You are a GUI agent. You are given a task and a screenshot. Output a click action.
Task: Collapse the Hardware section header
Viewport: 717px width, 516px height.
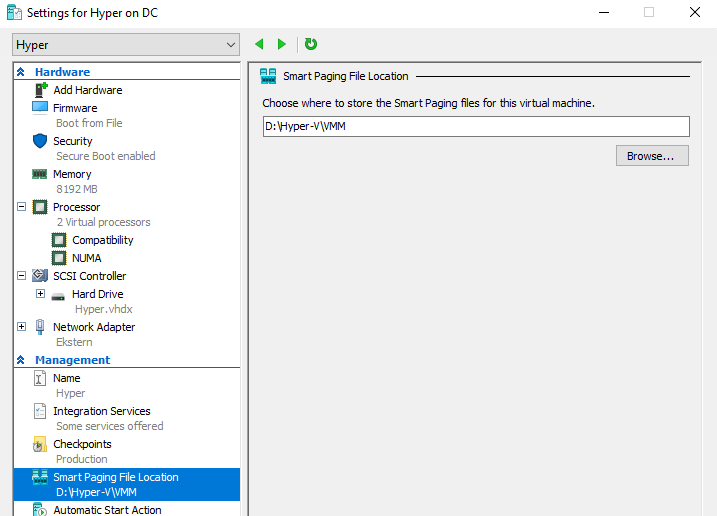coord(21,72)
